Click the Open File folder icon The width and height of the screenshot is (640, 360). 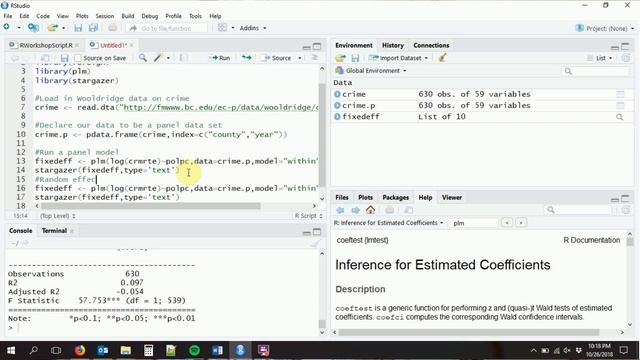click(x=52, y=28)
